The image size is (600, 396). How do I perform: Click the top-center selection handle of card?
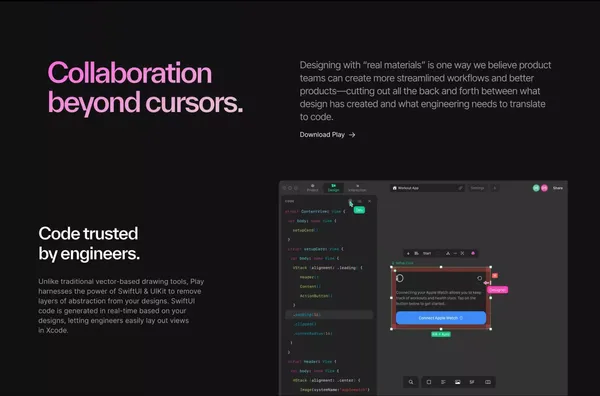441,267
